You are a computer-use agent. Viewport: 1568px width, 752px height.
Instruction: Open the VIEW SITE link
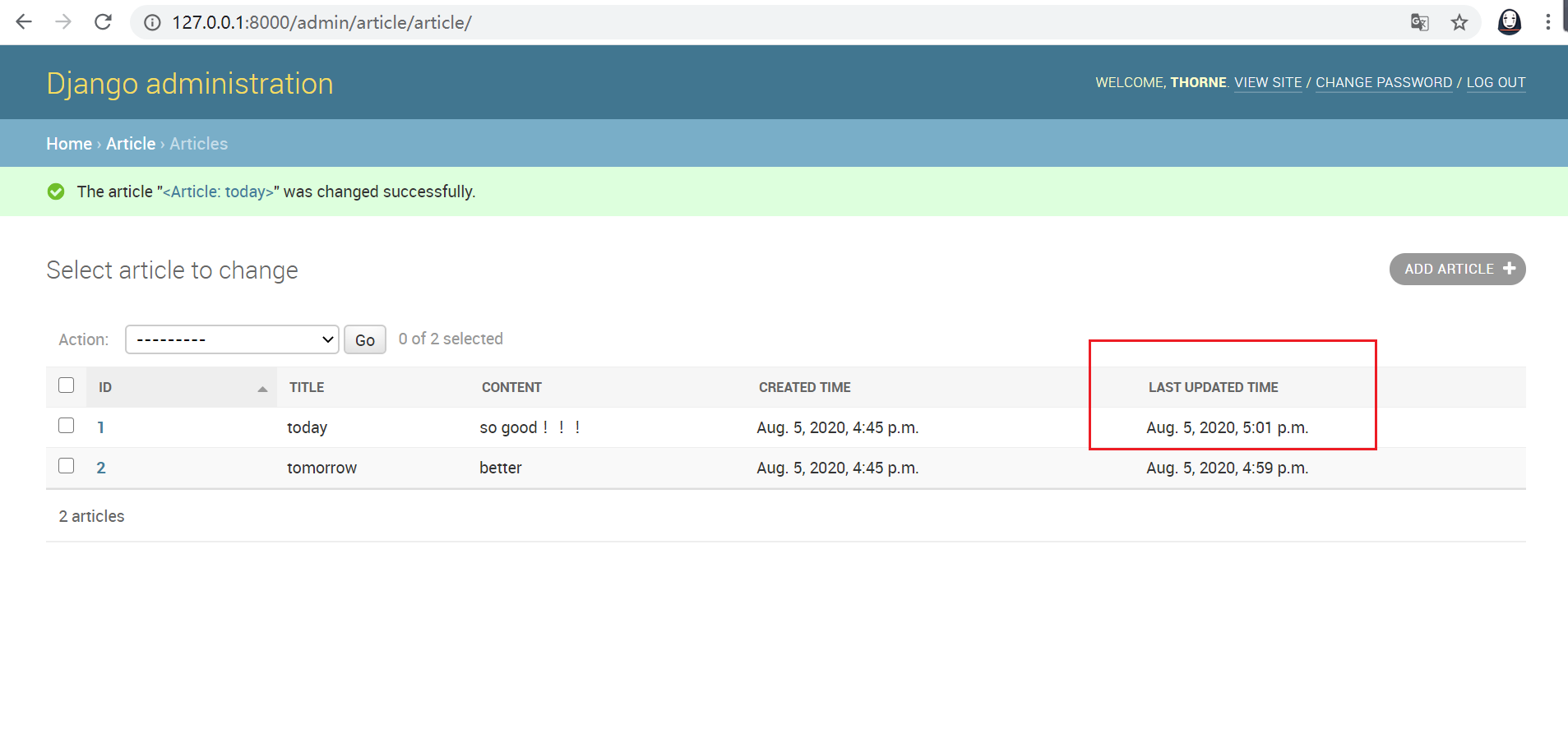click(x=1268, y=82)
